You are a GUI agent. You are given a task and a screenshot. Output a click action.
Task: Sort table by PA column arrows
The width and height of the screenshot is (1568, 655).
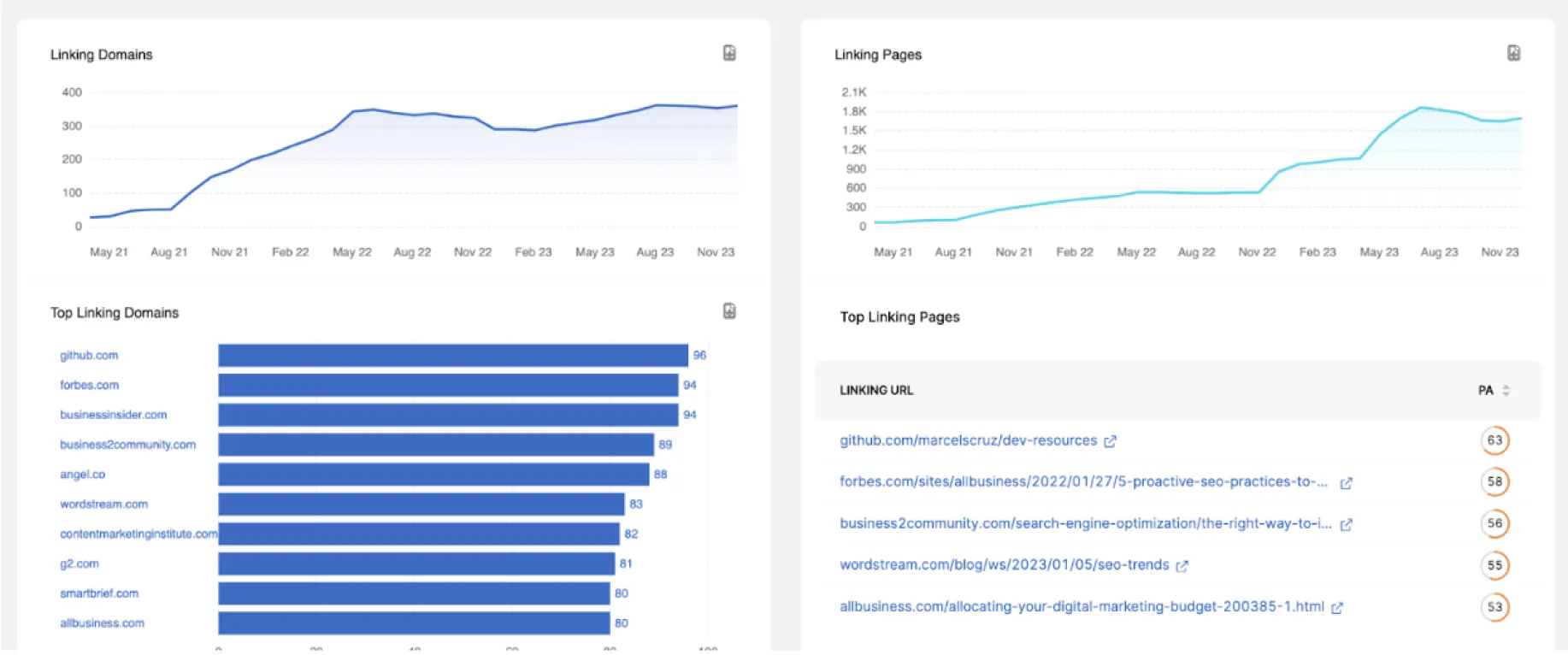(x=1506, y=391)
